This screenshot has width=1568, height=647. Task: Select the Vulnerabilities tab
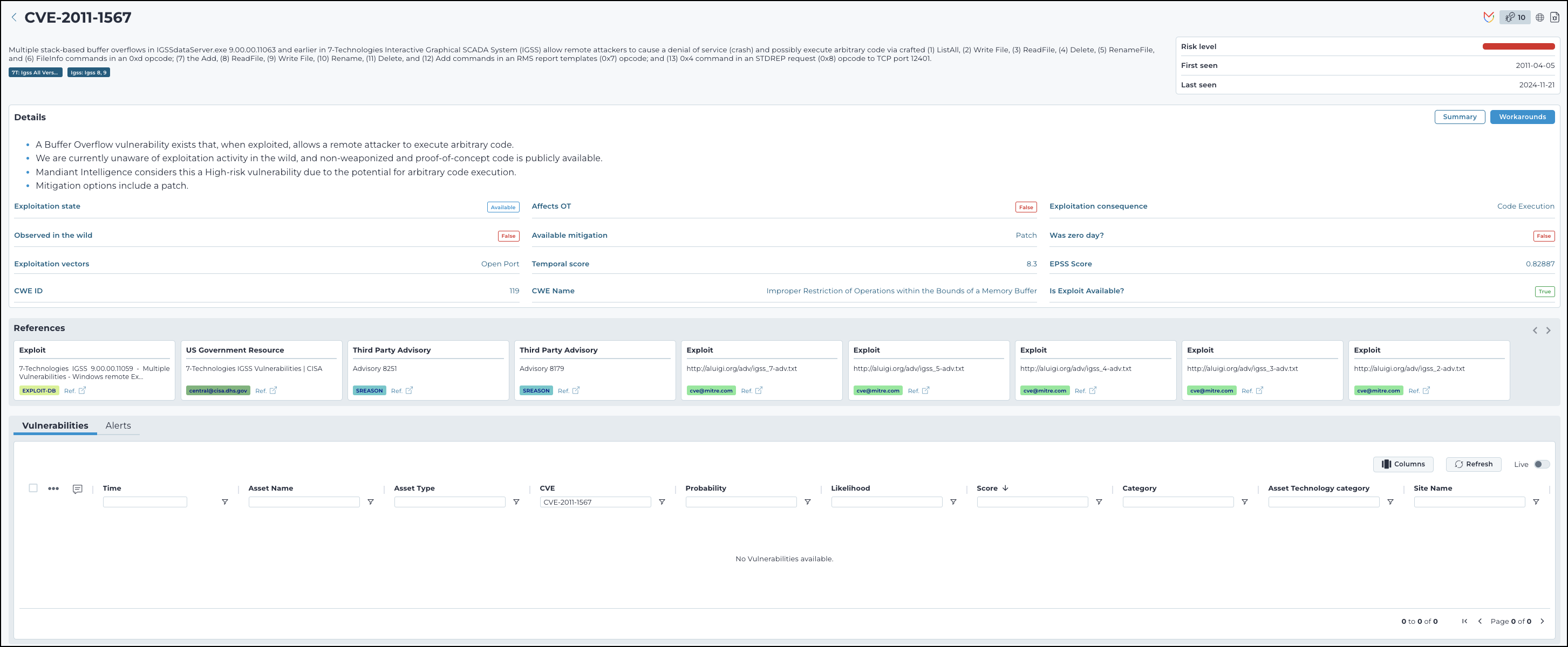[x=54, y=425]
